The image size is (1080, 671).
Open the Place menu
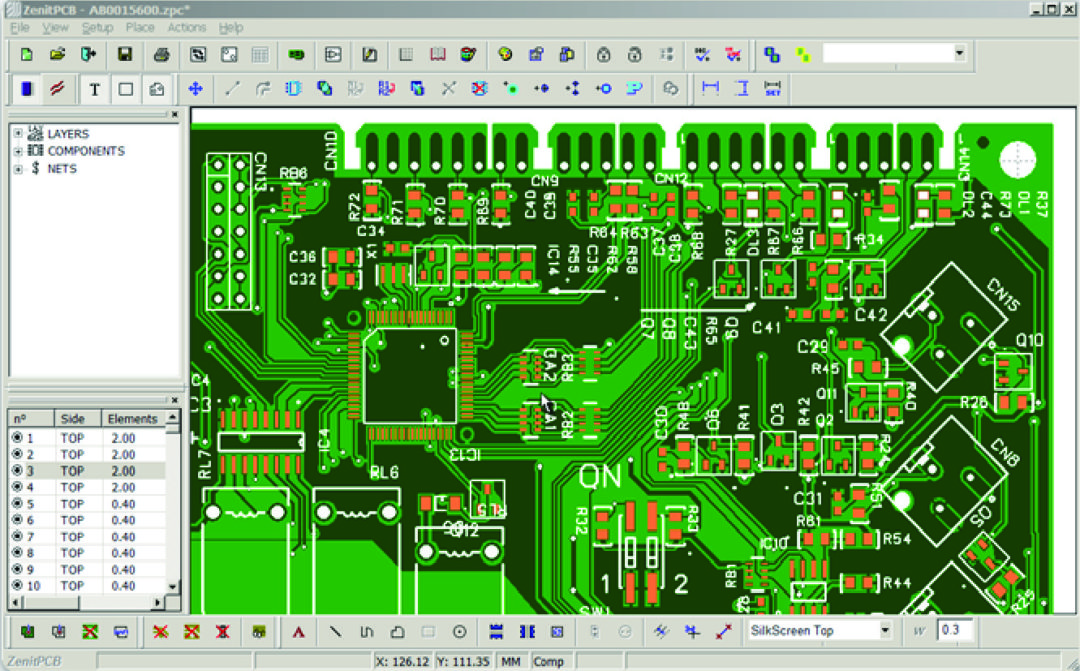click(x=139, y=28)
